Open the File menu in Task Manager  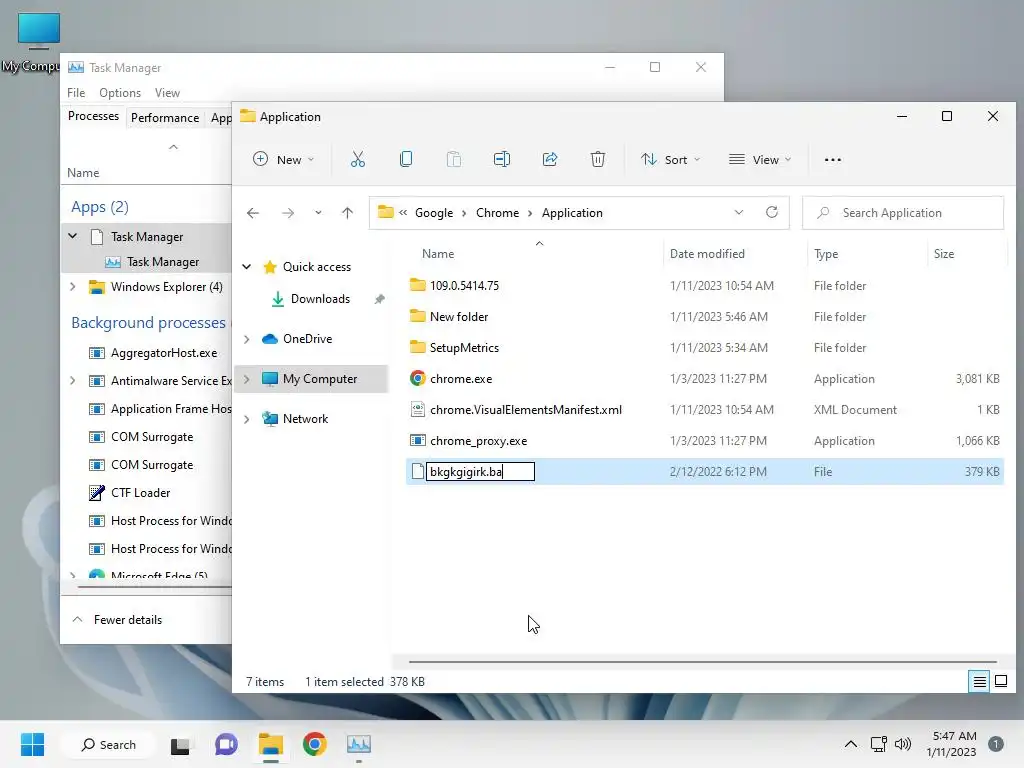(76, 93)
